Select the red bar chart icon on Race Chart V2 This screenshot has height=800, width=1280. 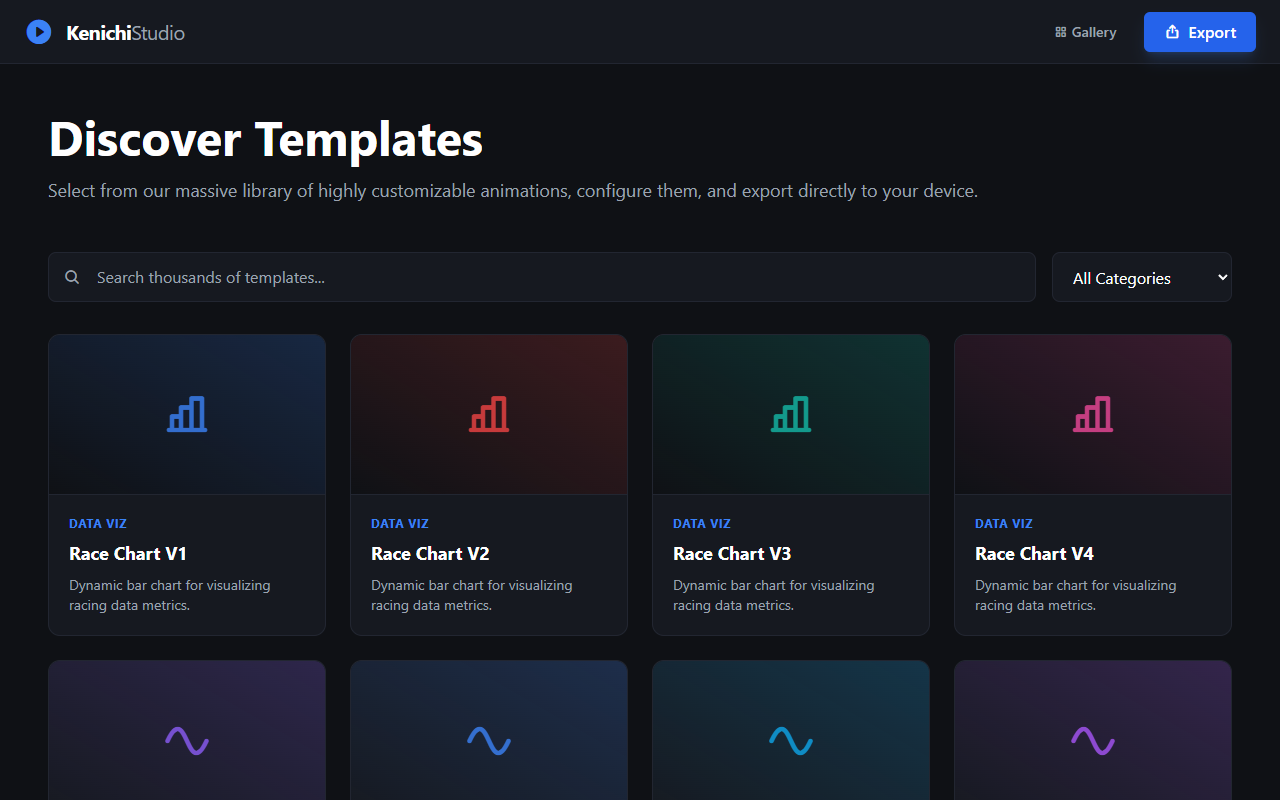488,413
